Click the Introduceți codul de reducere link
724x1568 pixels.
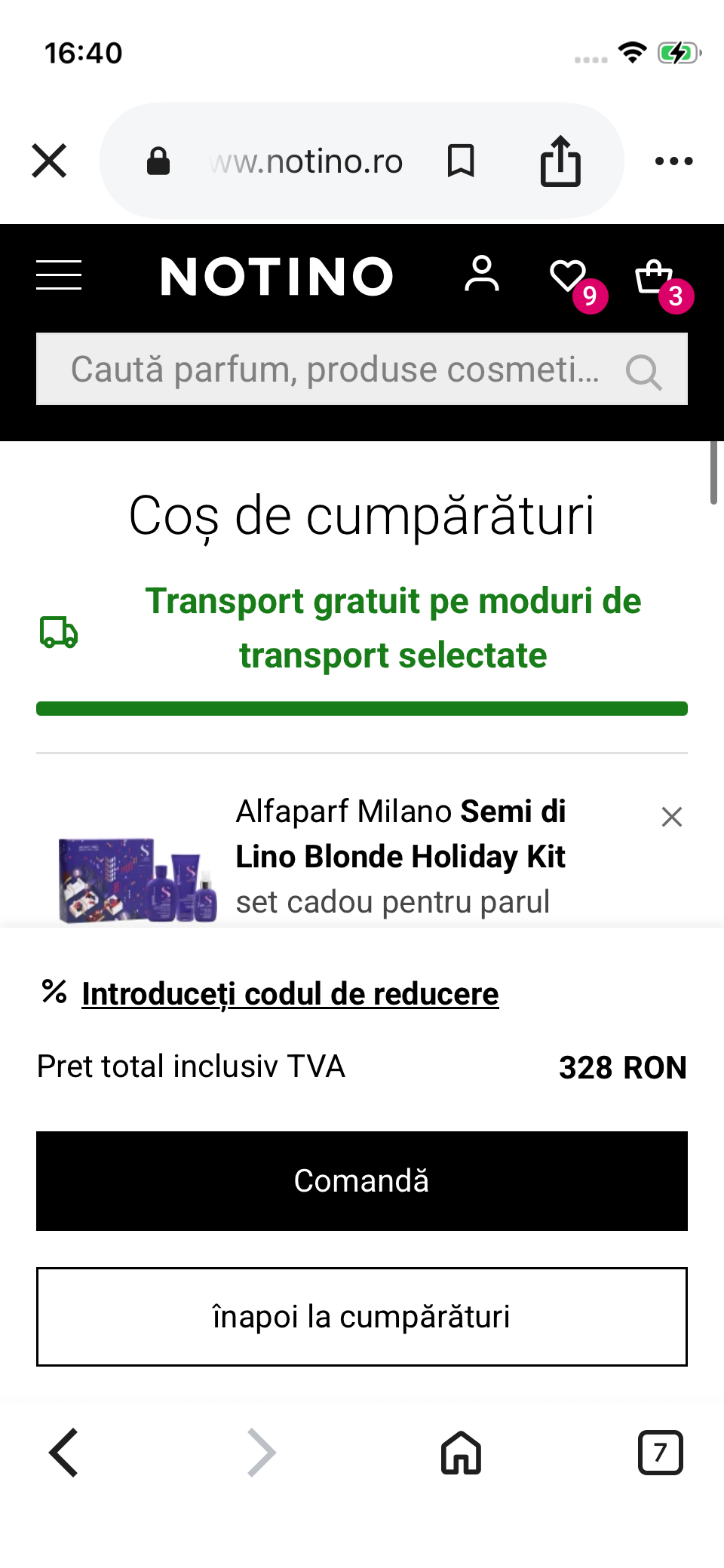tap(290, 994)
